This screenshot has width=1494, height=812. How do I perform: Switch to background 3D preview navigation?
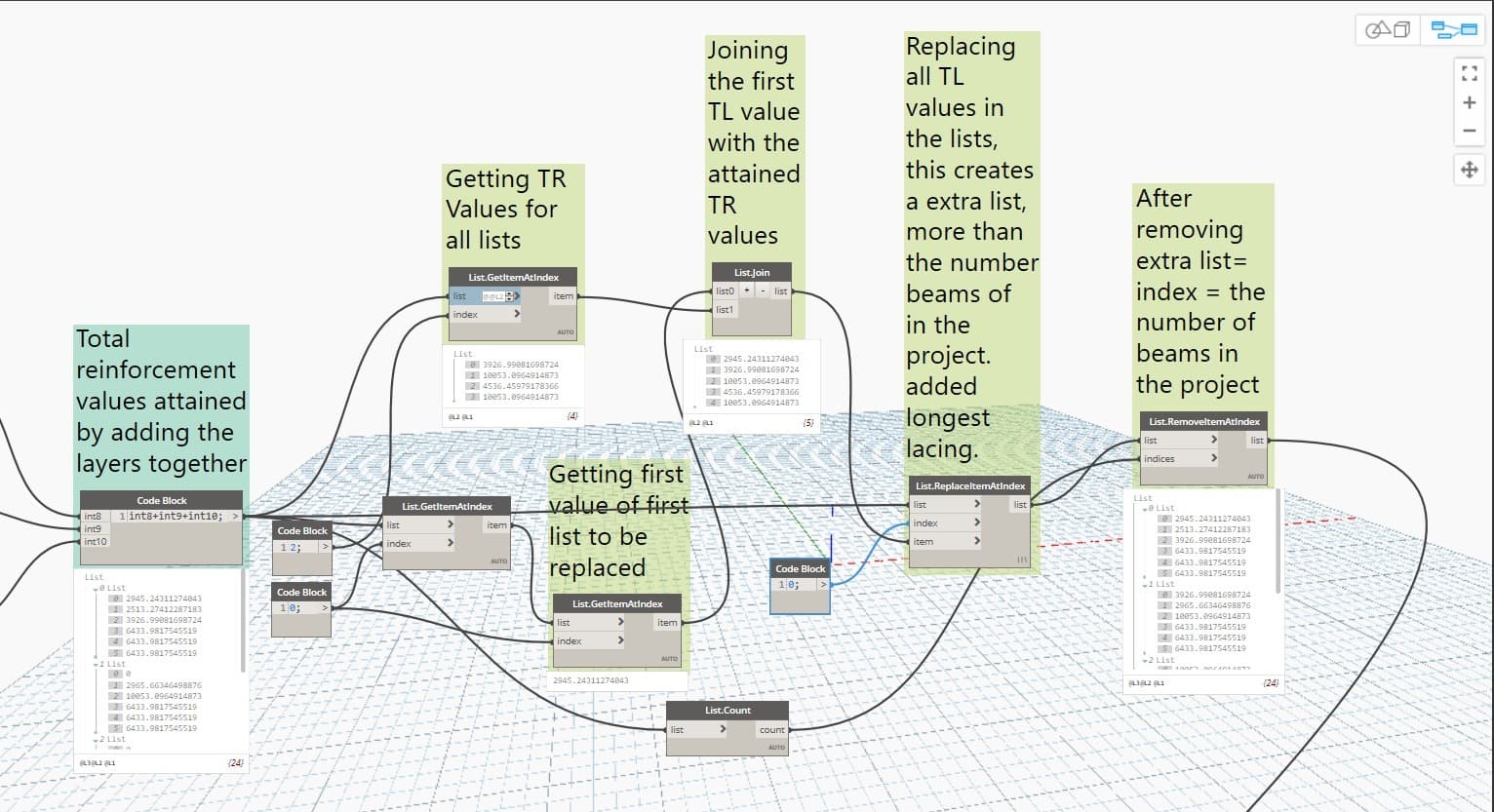(1388, 30)
